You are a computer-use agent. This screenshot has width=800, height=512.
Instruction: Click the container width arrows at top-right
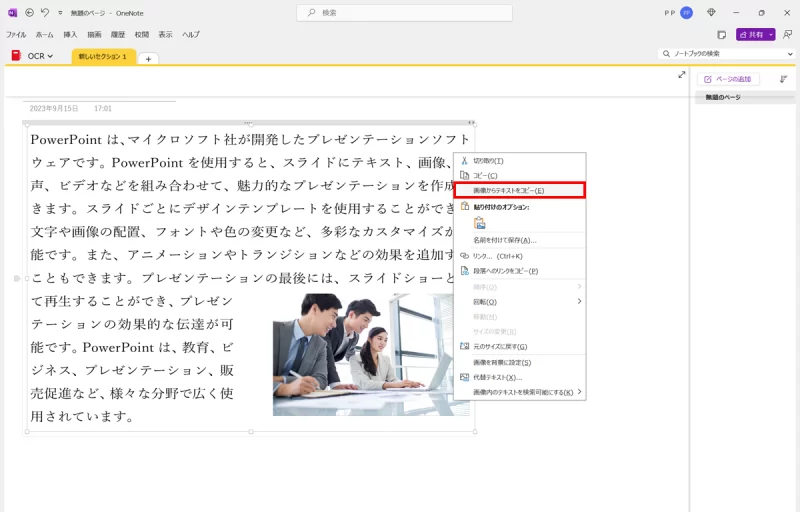(471, 123)
